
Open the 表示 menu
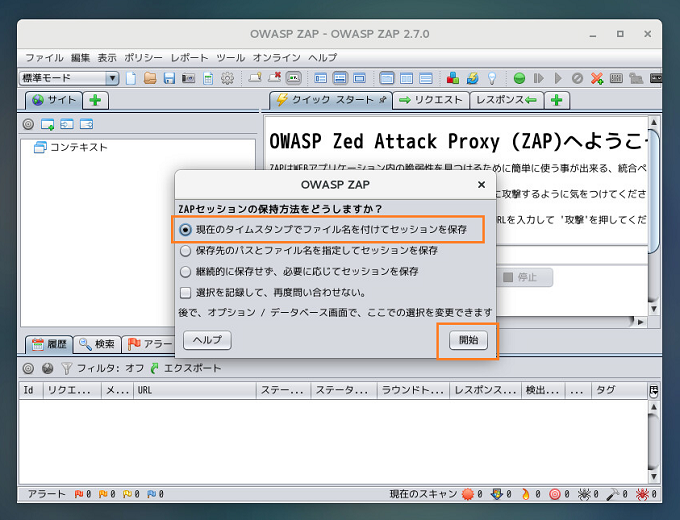click(x=107, y=58)
